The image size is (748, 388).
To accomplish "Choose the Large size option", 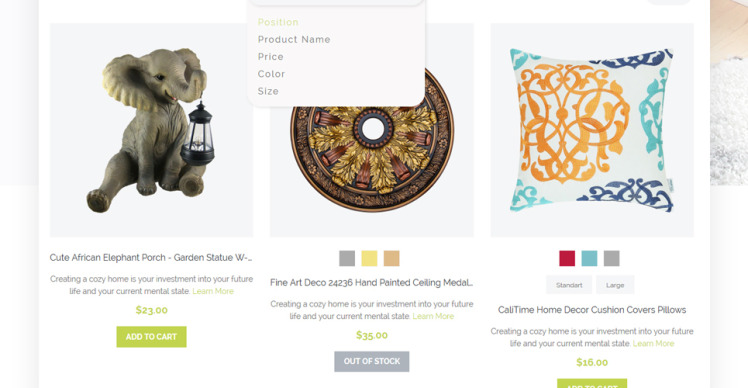I will click(615, 285).
